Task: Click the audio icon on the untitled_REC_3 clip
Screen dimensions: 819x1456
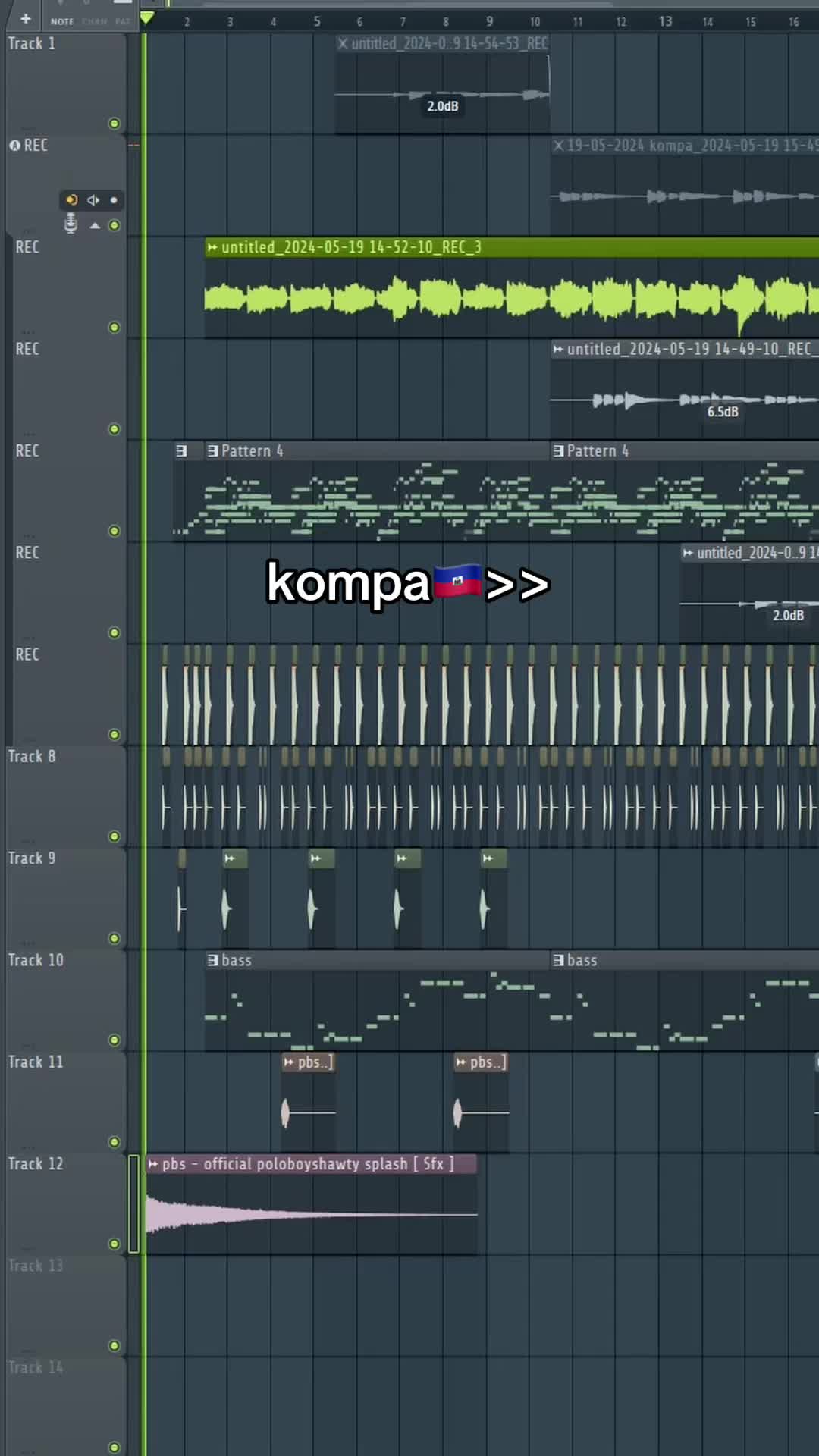Action: click(213, 248)
